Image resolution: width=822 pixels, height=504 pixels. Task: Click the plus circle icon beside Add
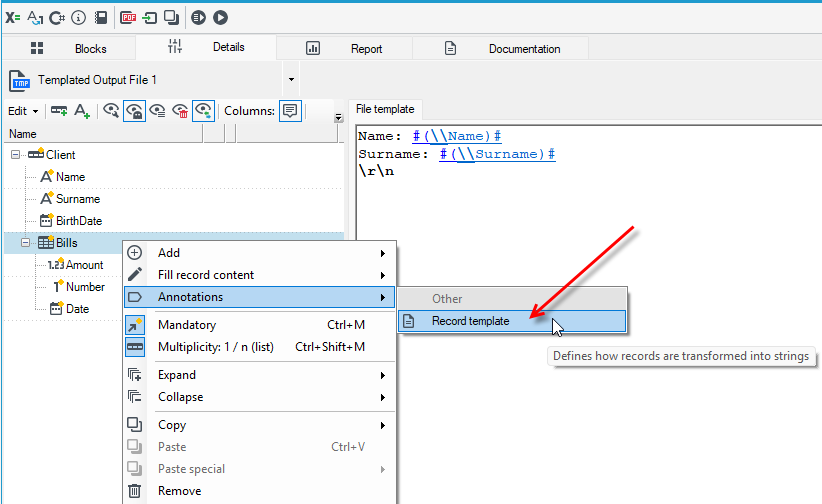[x=135, y=253]
